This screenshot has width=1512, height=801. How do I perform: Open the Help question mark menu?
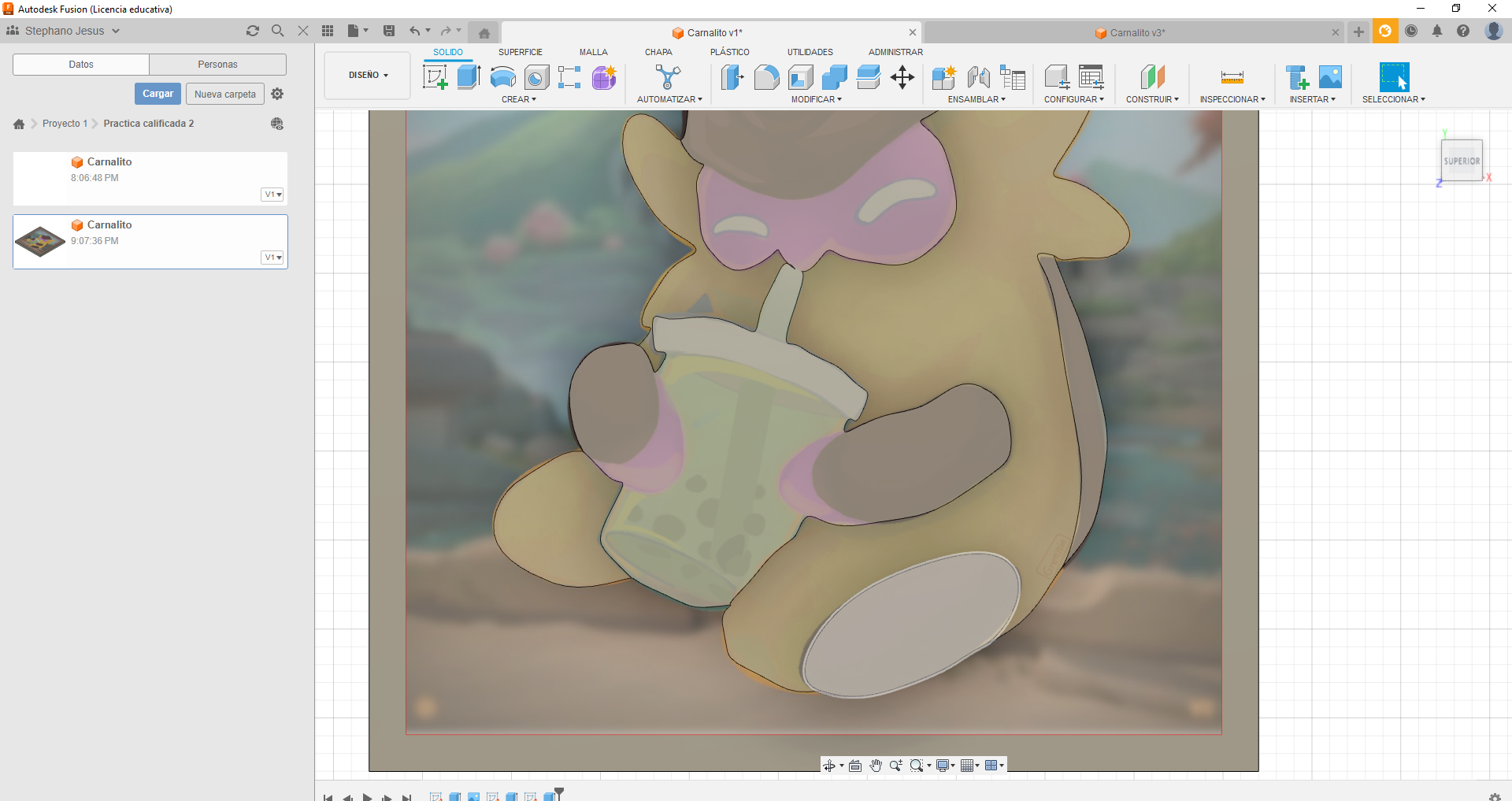(x=1463, y=31)
